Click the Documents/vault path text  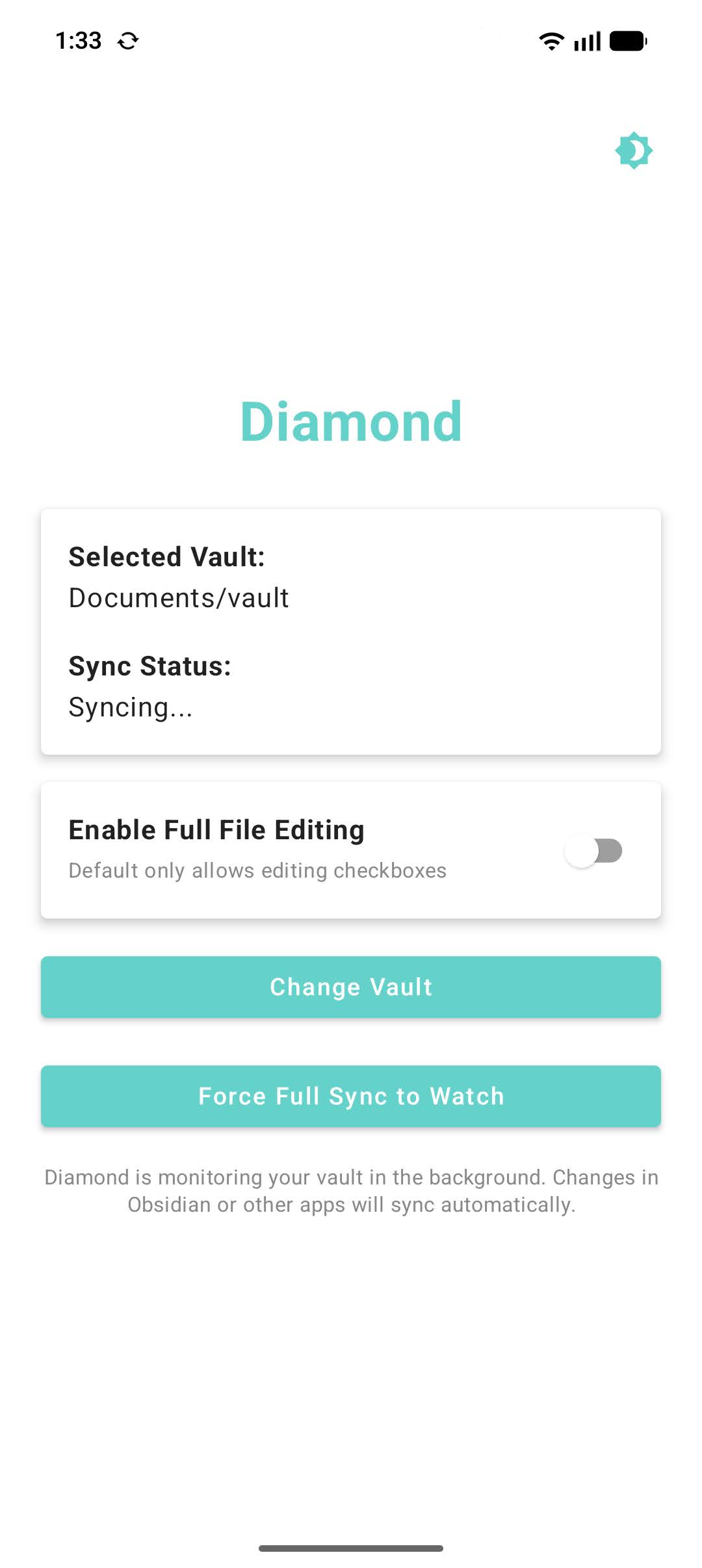pyautogui.click(x=179, y=597)
